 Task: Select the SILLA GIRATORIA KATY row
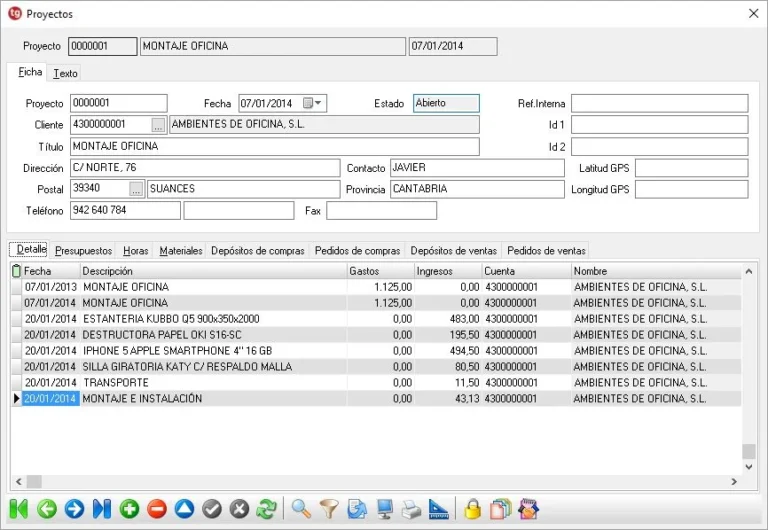click(376, 367)
